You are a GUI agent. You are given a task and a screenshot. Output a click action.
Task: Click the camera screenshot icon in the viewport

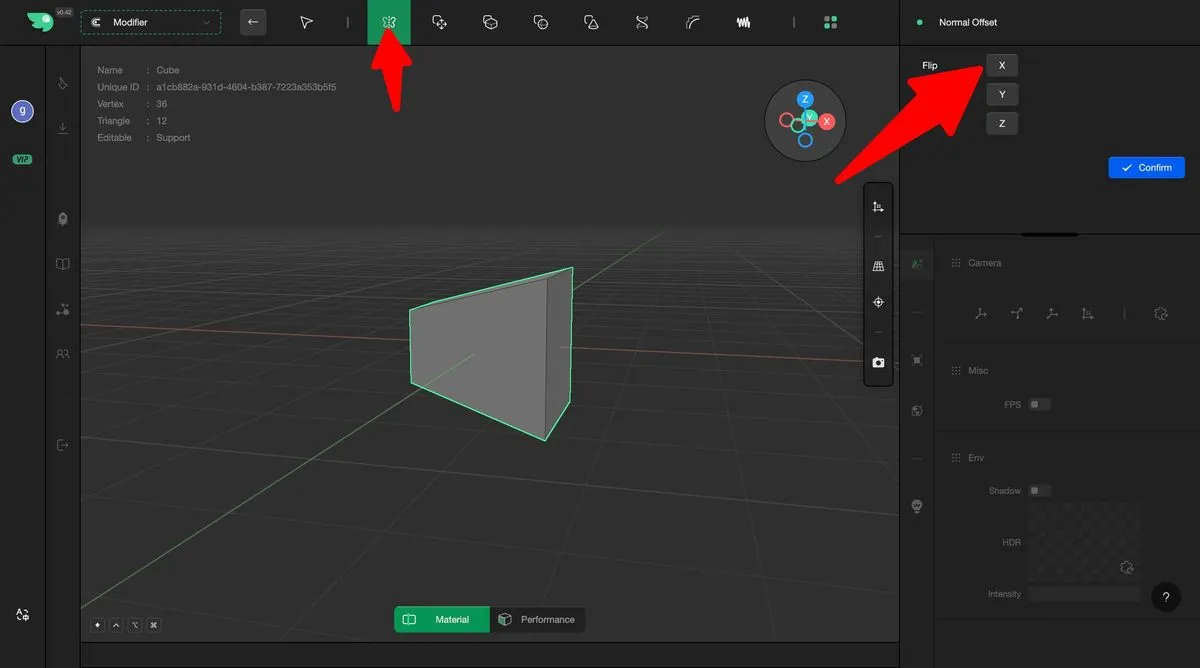(878, 363)
